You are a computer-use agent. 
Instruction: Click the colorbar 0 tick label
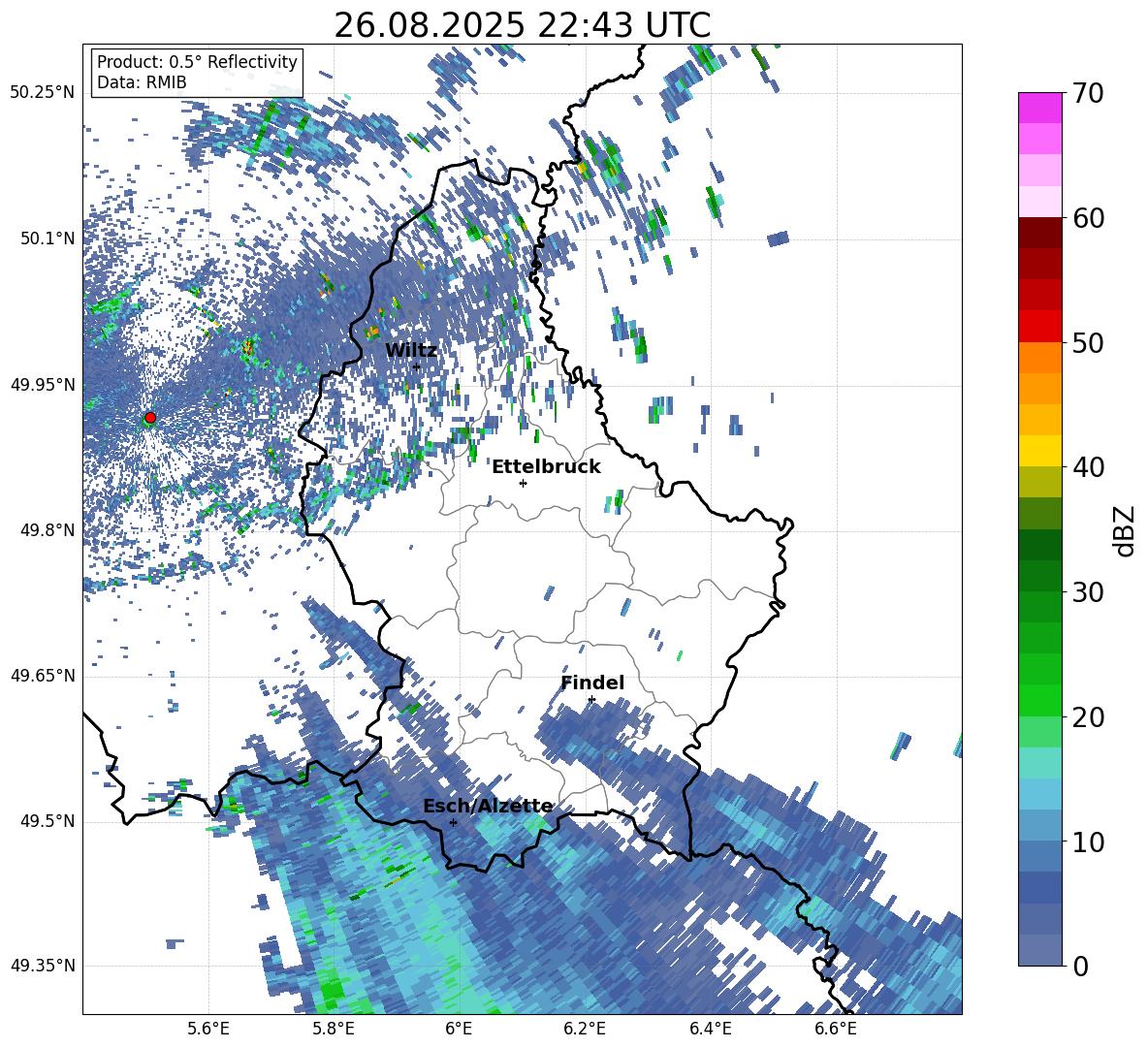tap(1081, 966)
